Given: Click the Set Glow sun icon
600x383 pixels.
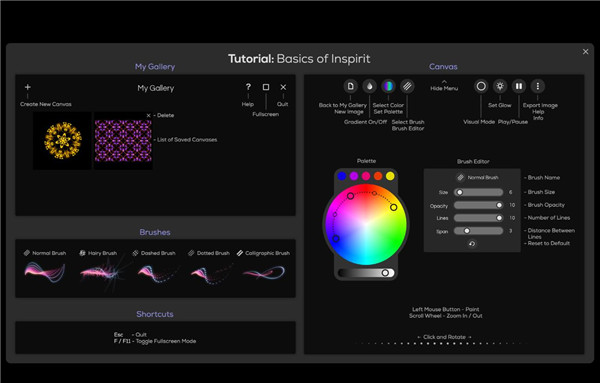Looking at the screenshot, I should click(500, 86).
